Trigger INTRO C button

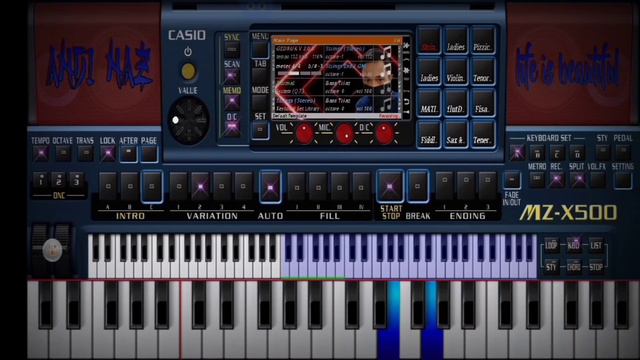(151, 187)
